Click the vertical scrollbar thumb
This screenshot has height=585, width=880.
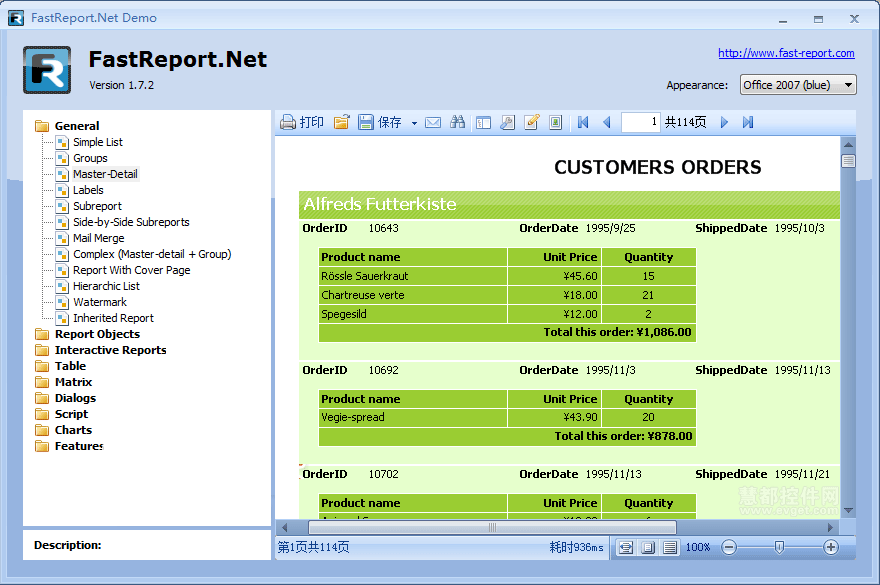click(848, 161)
